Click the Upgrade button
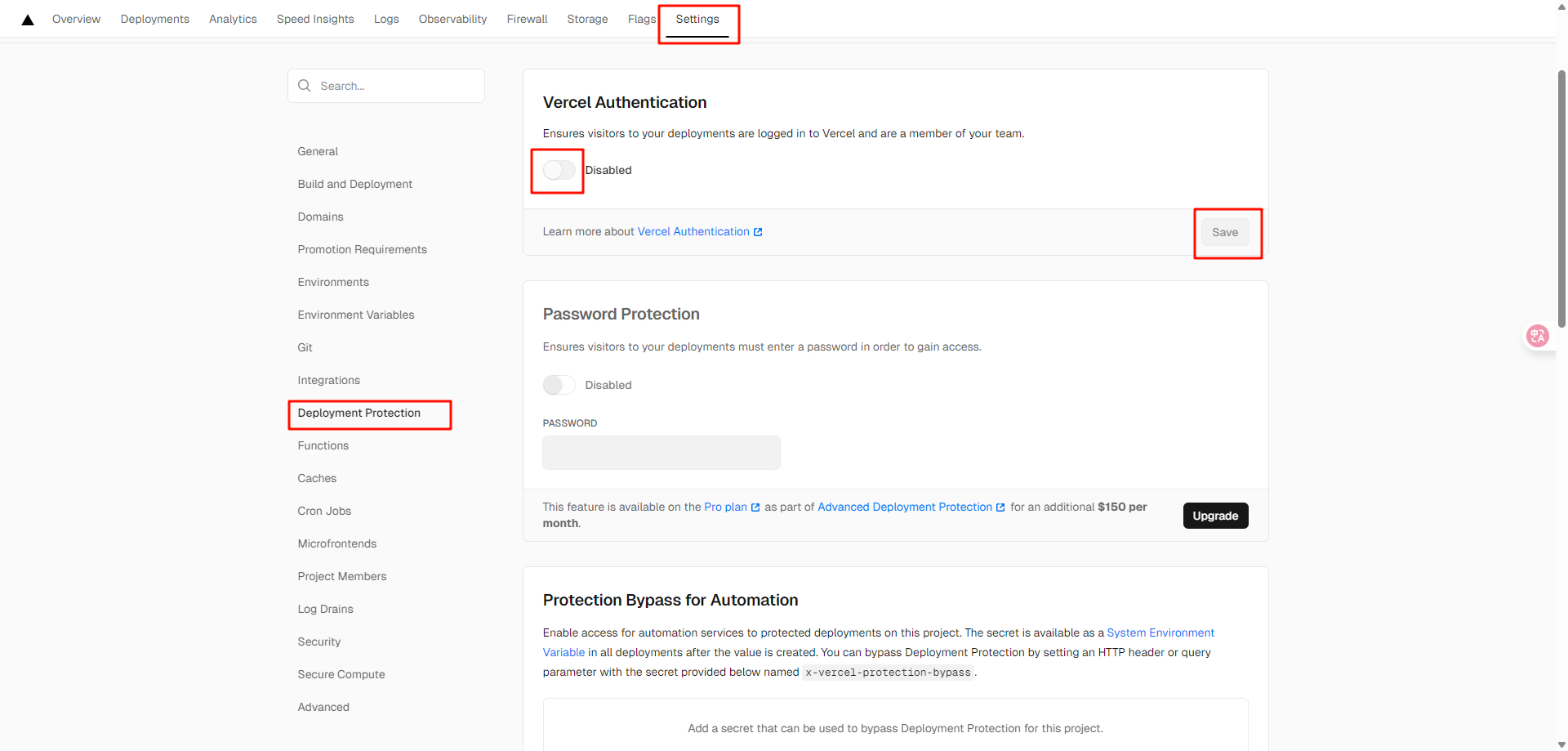The image size is (1568, 751). (1215, 516)
